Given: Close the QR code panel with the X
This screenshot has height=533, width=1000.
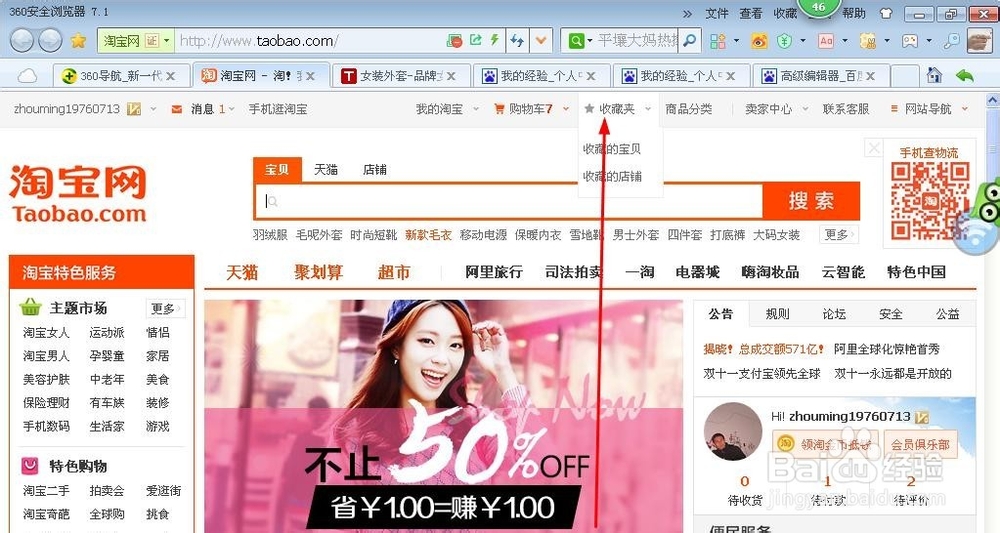Looking at the screenshot, I should (x=874, y=149).
